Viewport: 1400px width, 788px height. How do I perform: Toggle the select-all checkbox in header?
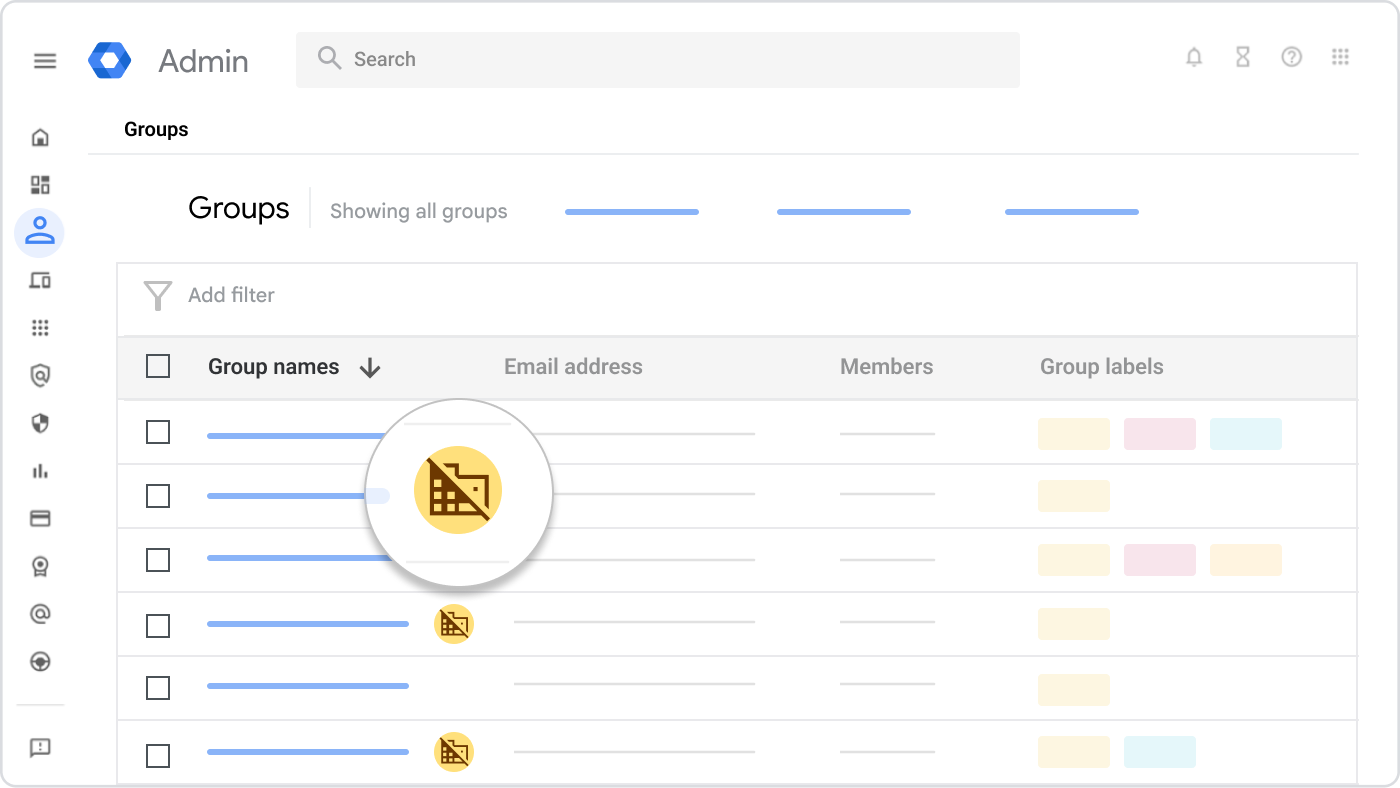coord(158,367)
